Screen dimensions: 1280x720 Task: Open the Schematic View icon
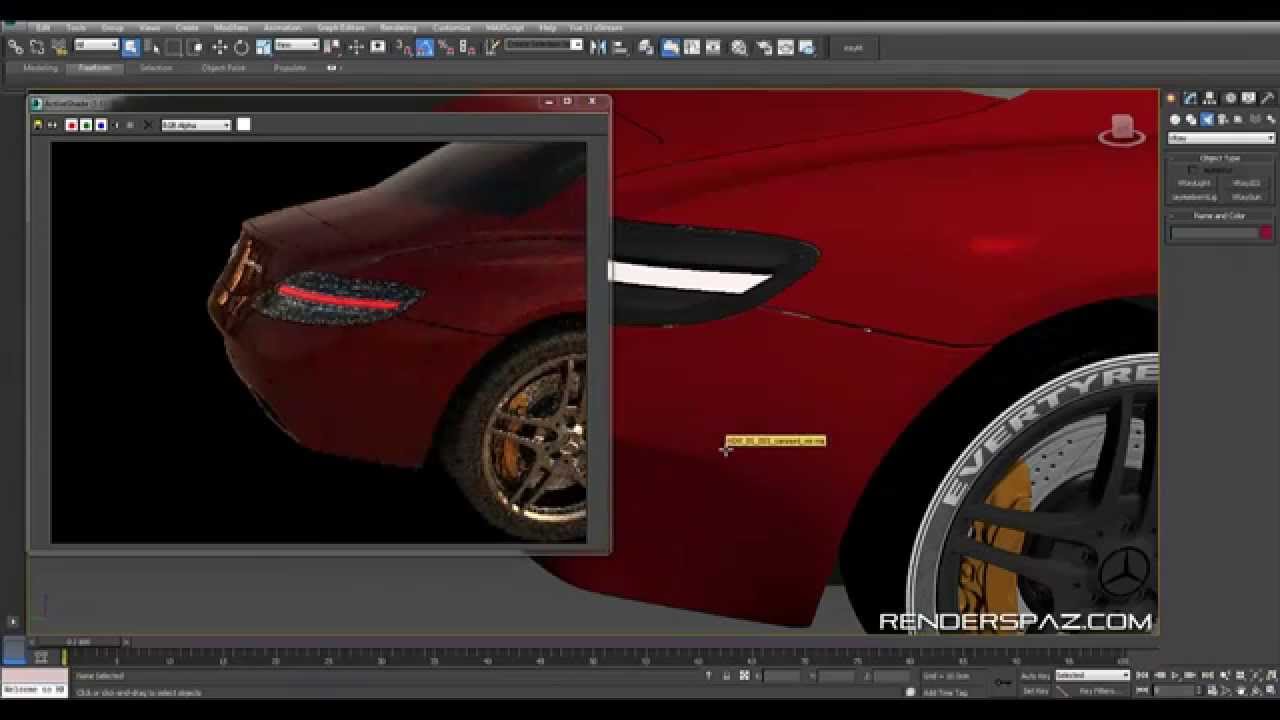pyautogui.click(x=713, y=46)
